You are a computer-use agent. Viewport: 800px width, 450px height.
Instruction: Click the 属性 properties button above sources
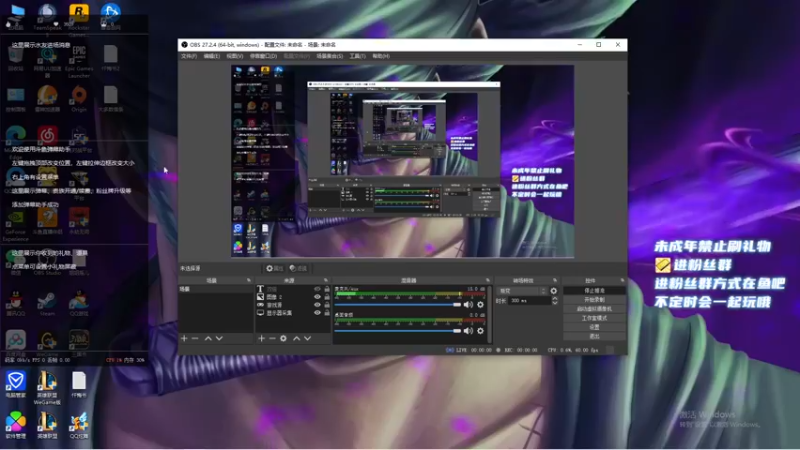[x=274, y=268]
